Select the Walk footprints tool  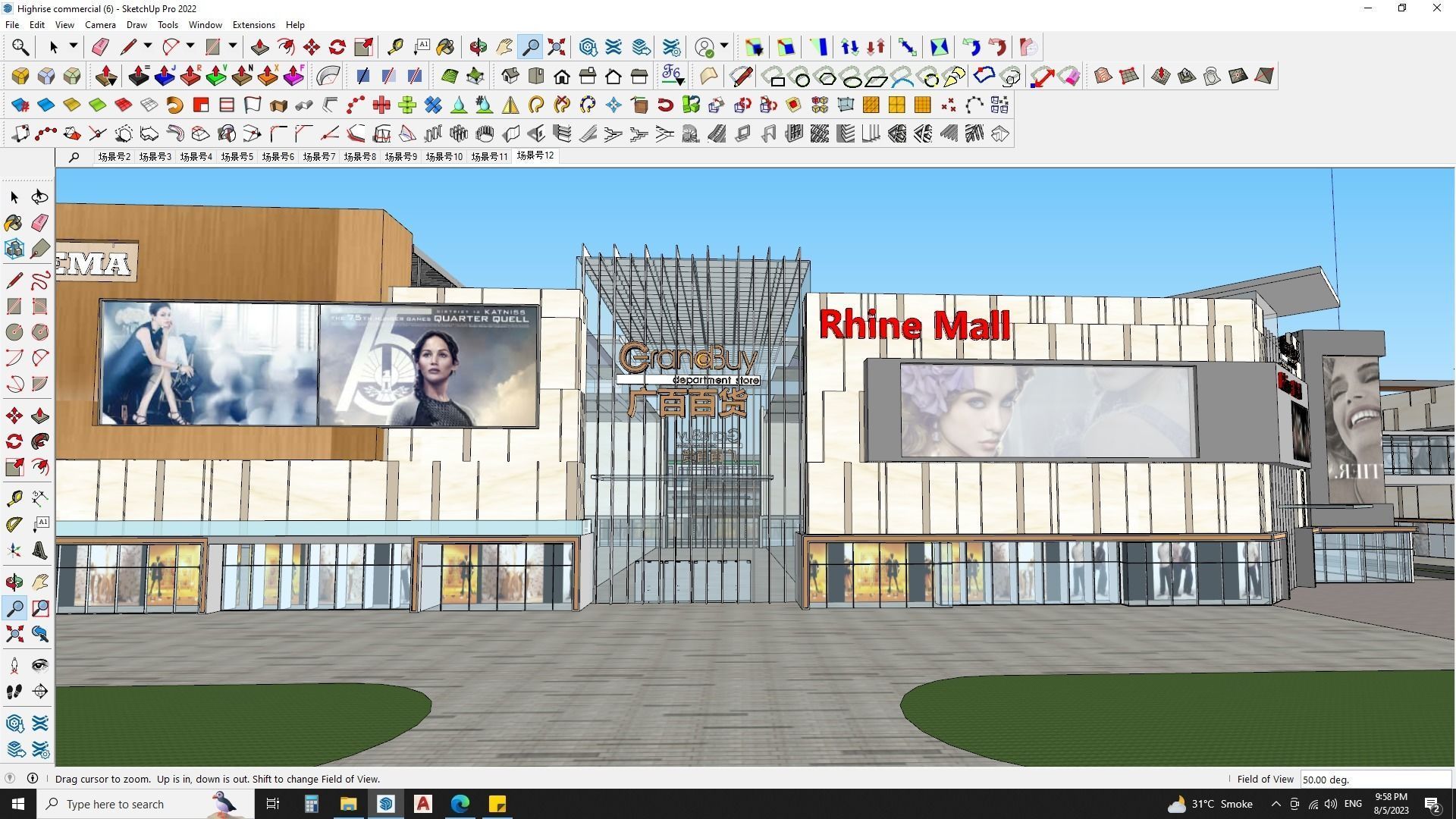[x=14, y=692]
